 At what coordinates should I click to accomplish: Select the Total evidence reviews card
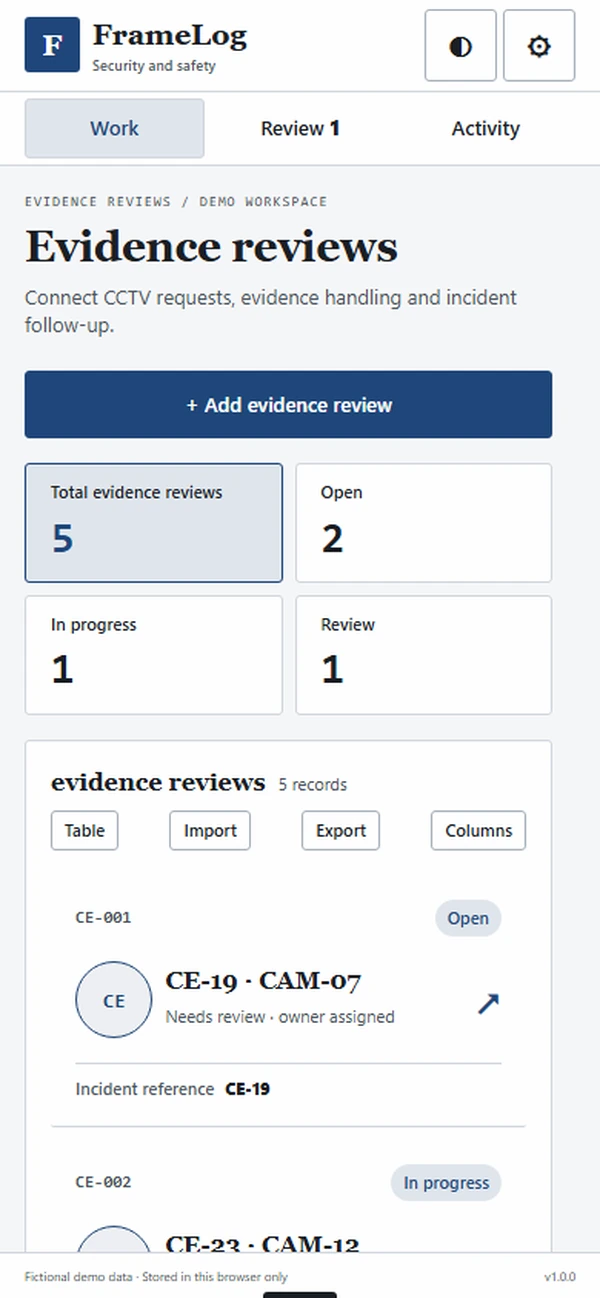[x=154, y=523]
